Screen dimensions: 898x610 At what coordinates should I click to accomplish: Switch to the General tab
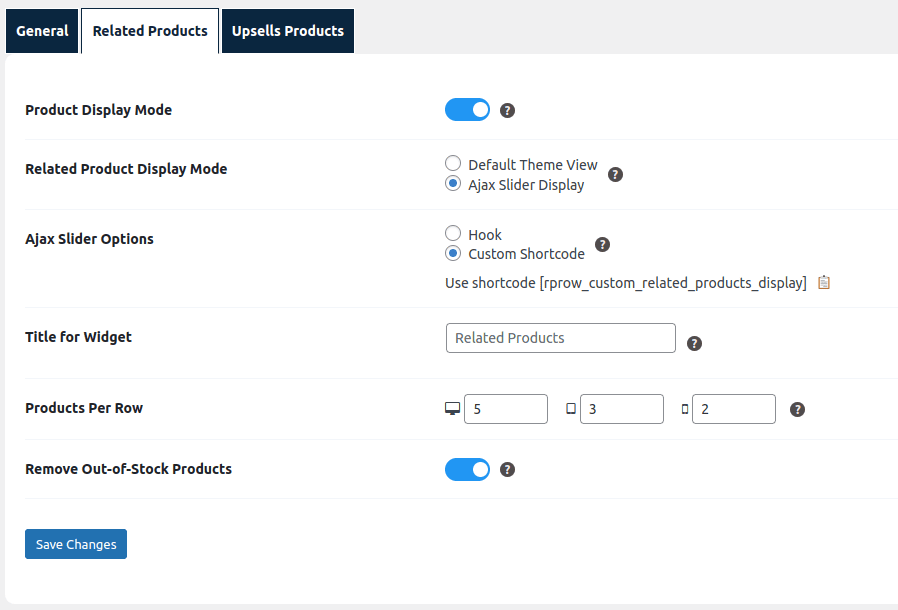click(42, 31)
